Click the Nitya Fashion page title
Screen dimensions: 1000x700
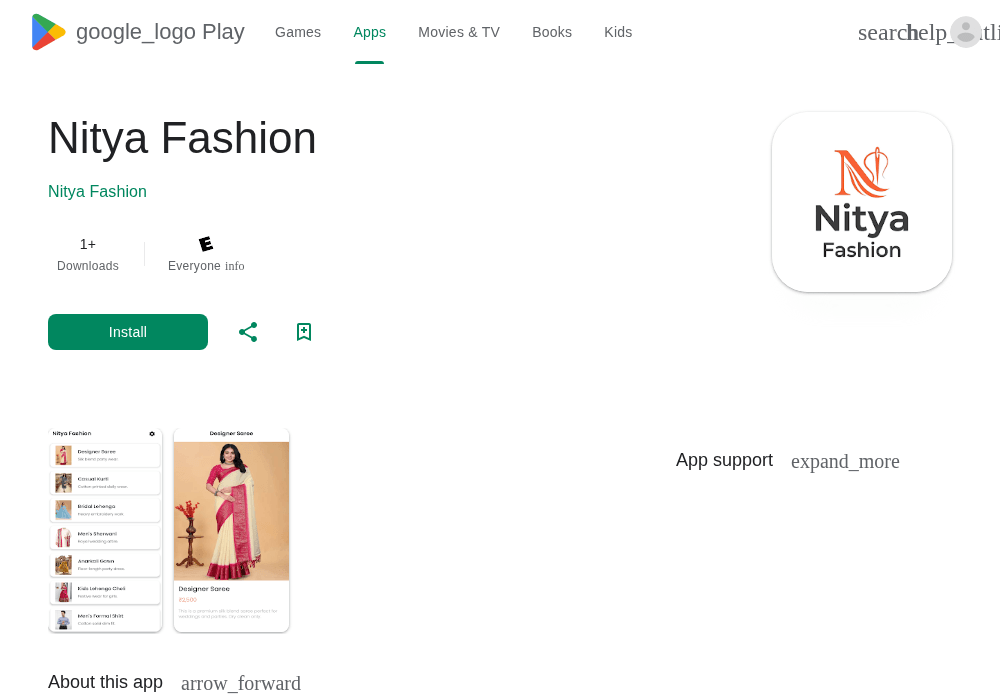coord(182,138)
